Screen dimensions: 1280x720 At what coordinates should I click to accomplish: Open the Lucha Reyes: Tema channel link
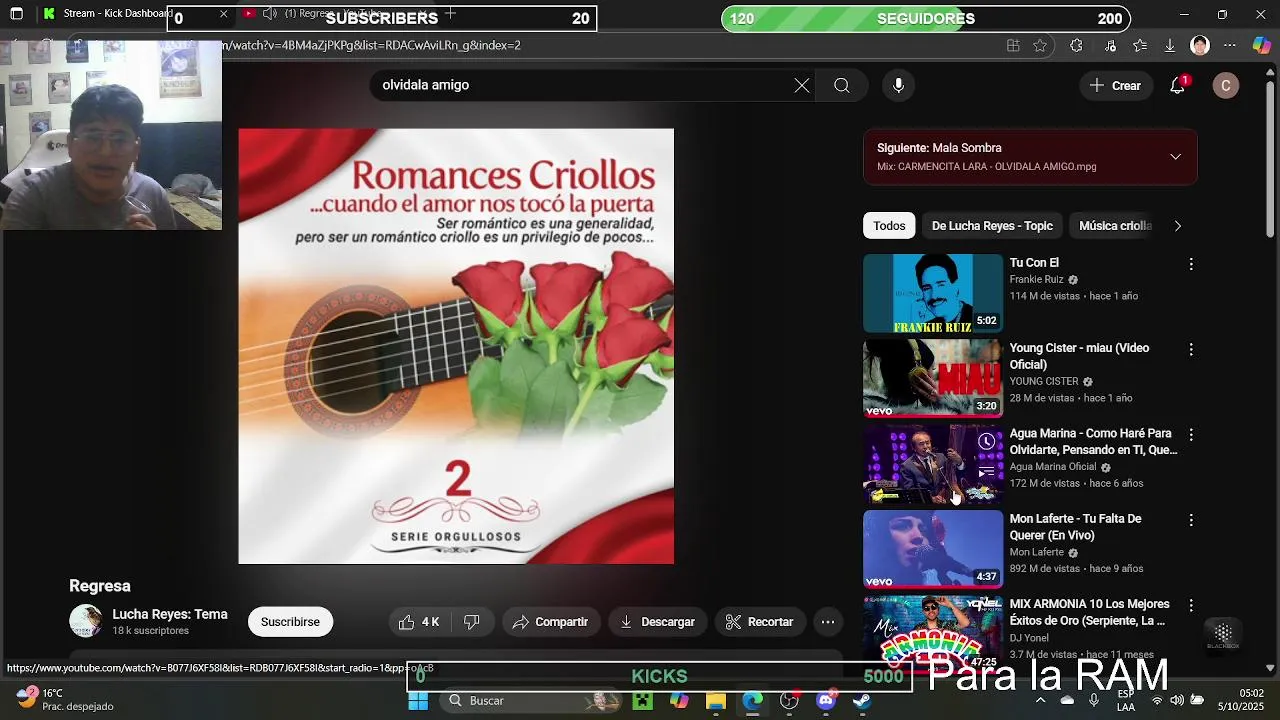click(x=170, y=614)
